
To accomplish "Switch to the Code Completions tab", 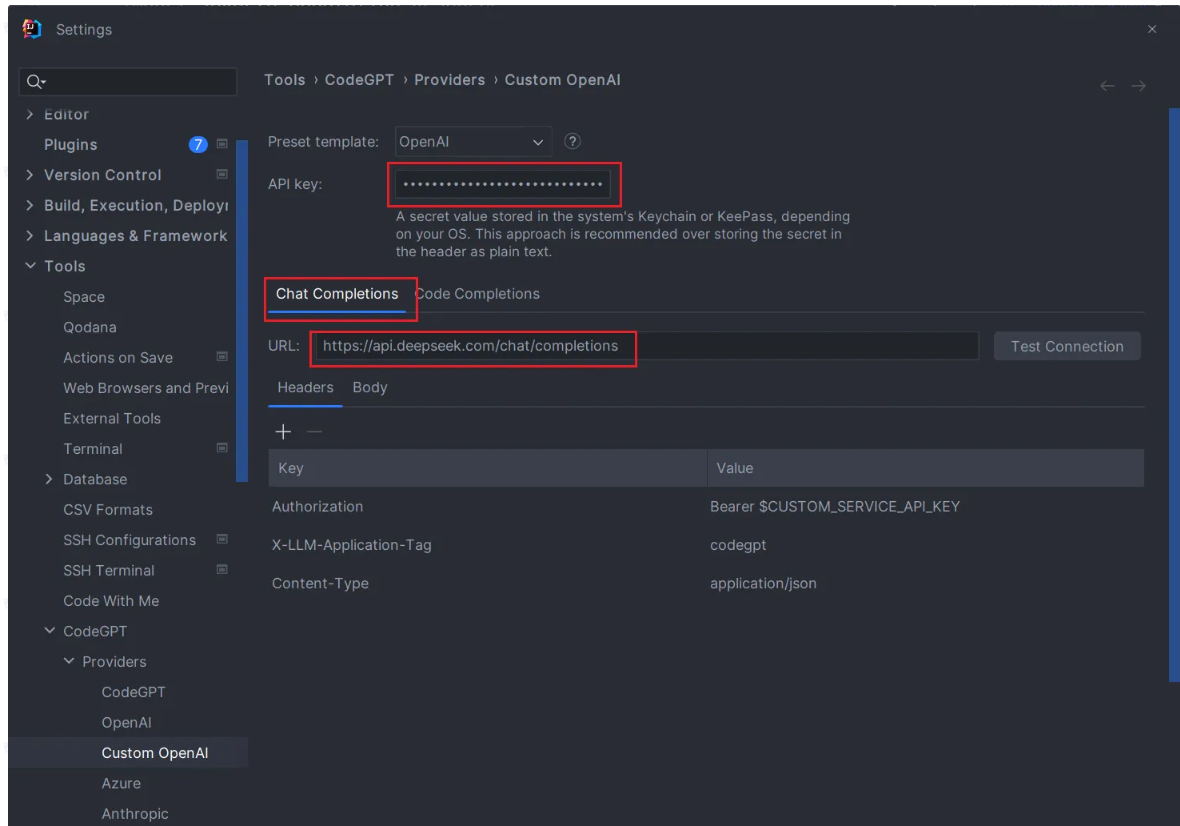I will 477,294.
